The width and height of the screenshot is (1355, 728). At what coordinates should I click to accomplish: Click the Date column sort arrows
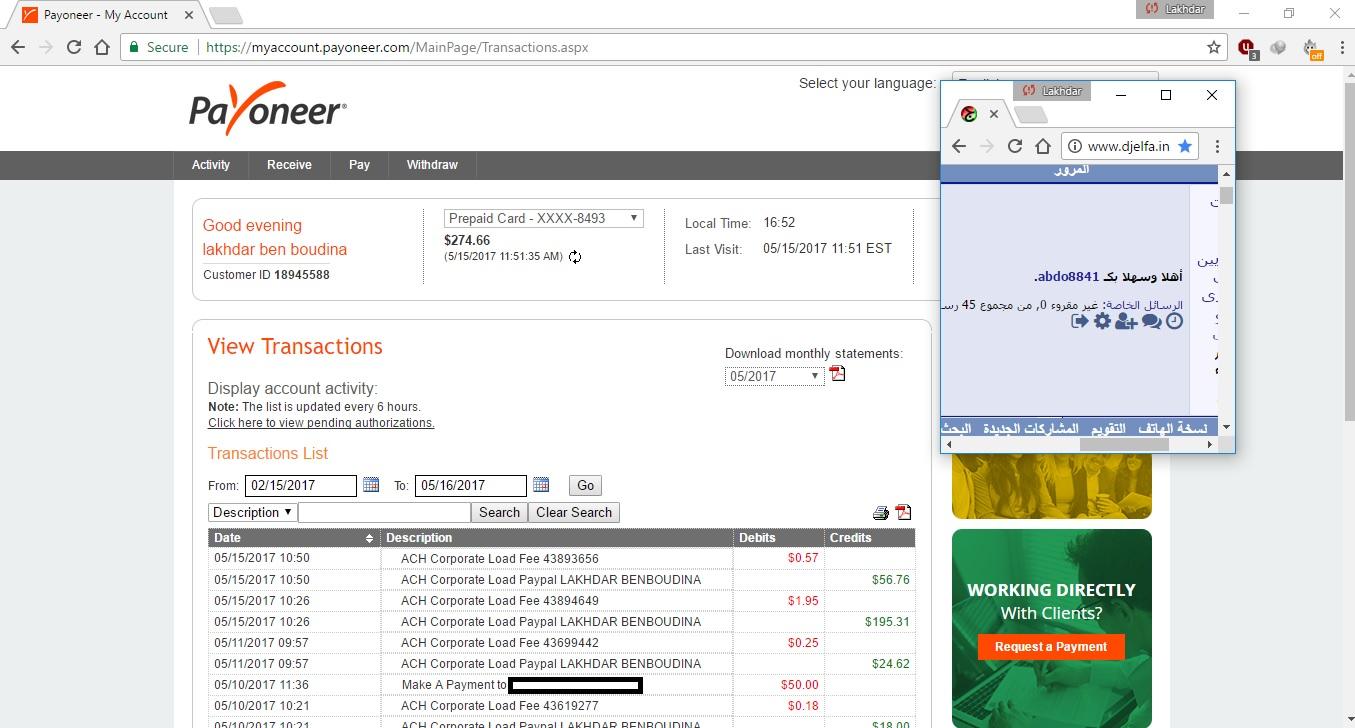click(369, 538)
